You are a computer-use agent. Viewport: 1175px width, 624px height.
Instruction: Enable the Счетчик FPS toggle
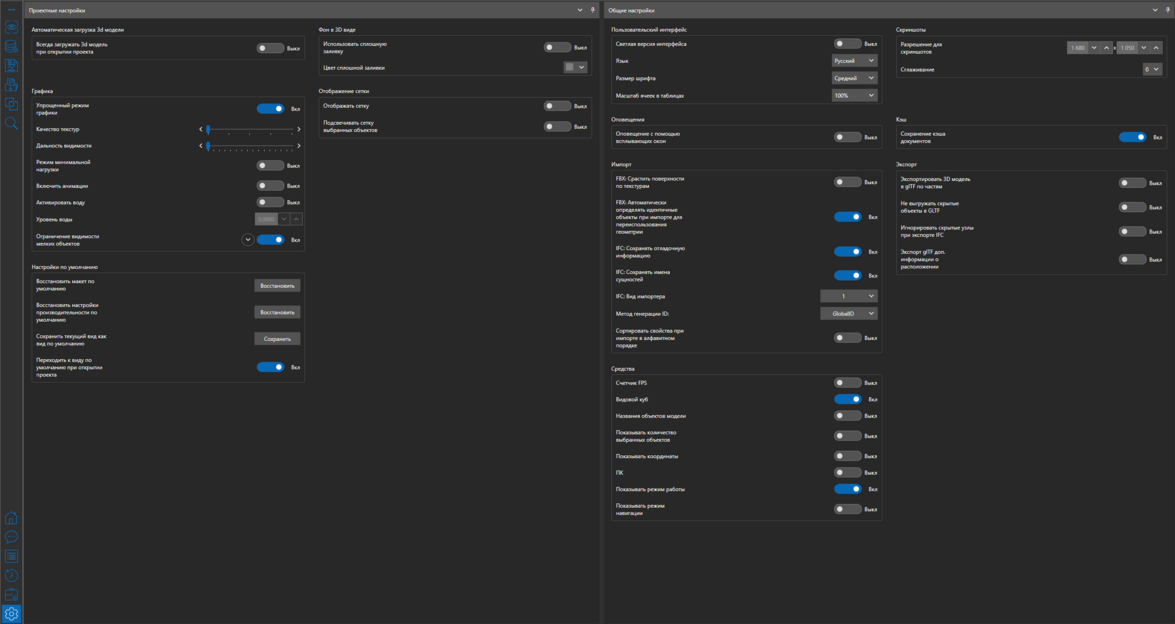pos(847,383)
